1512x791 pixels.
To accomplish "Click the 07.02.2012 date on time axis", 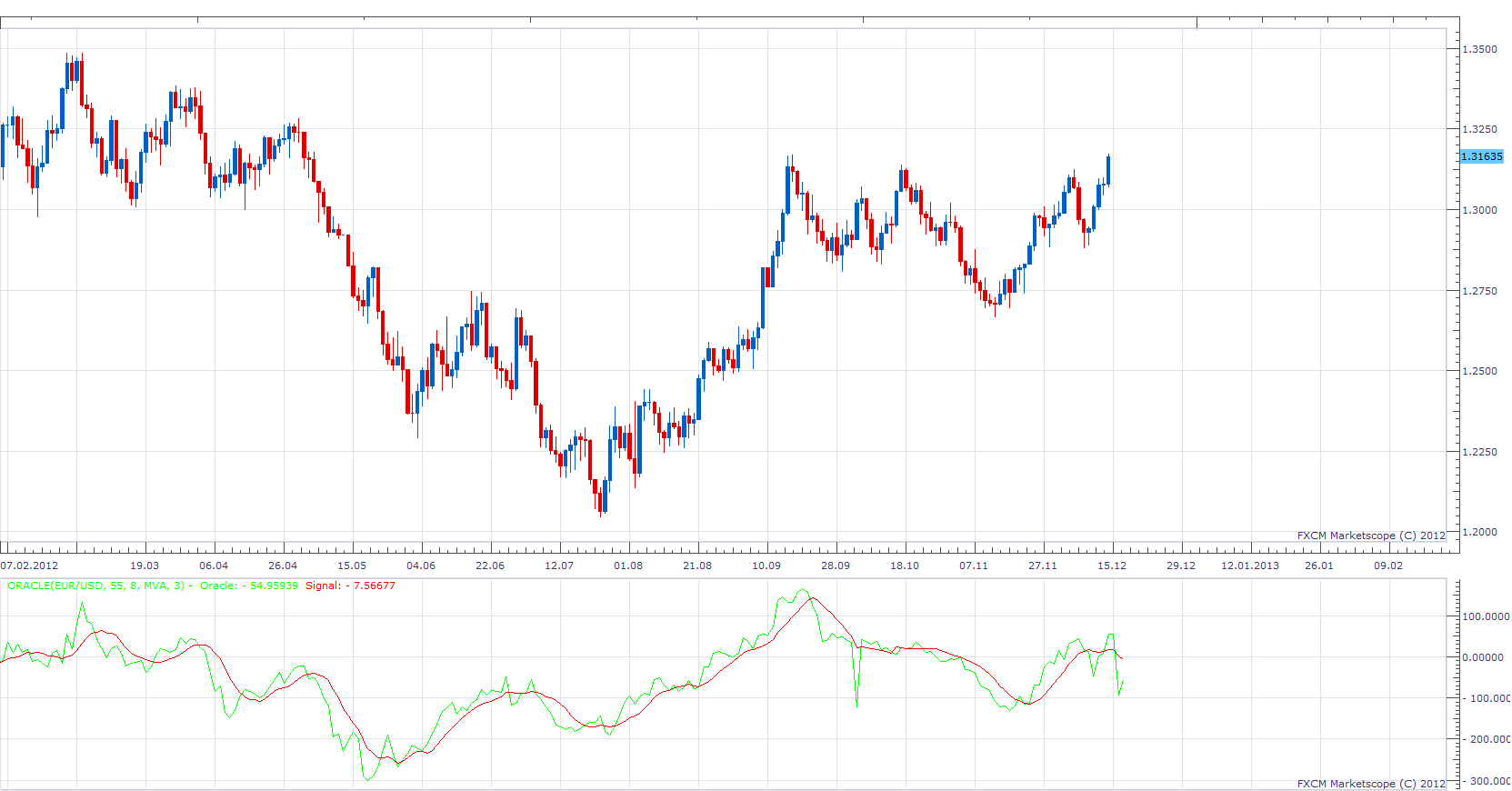I will (x=29, y=566).
